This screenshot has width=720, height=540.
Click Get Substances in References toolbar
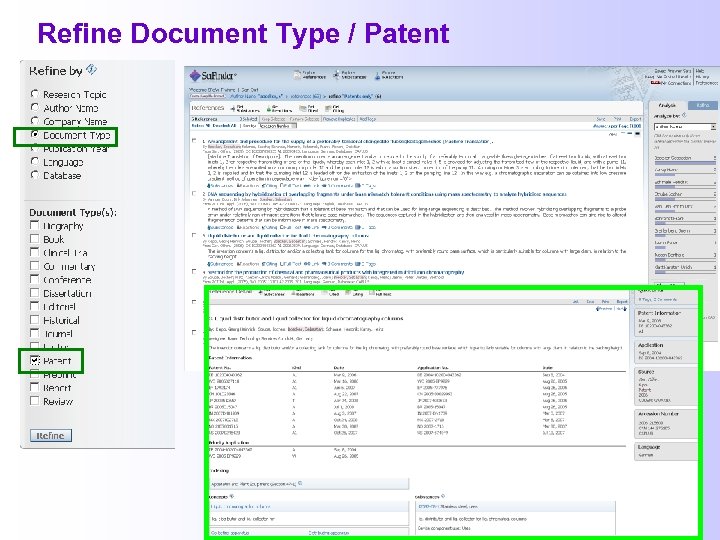point(245,108)
